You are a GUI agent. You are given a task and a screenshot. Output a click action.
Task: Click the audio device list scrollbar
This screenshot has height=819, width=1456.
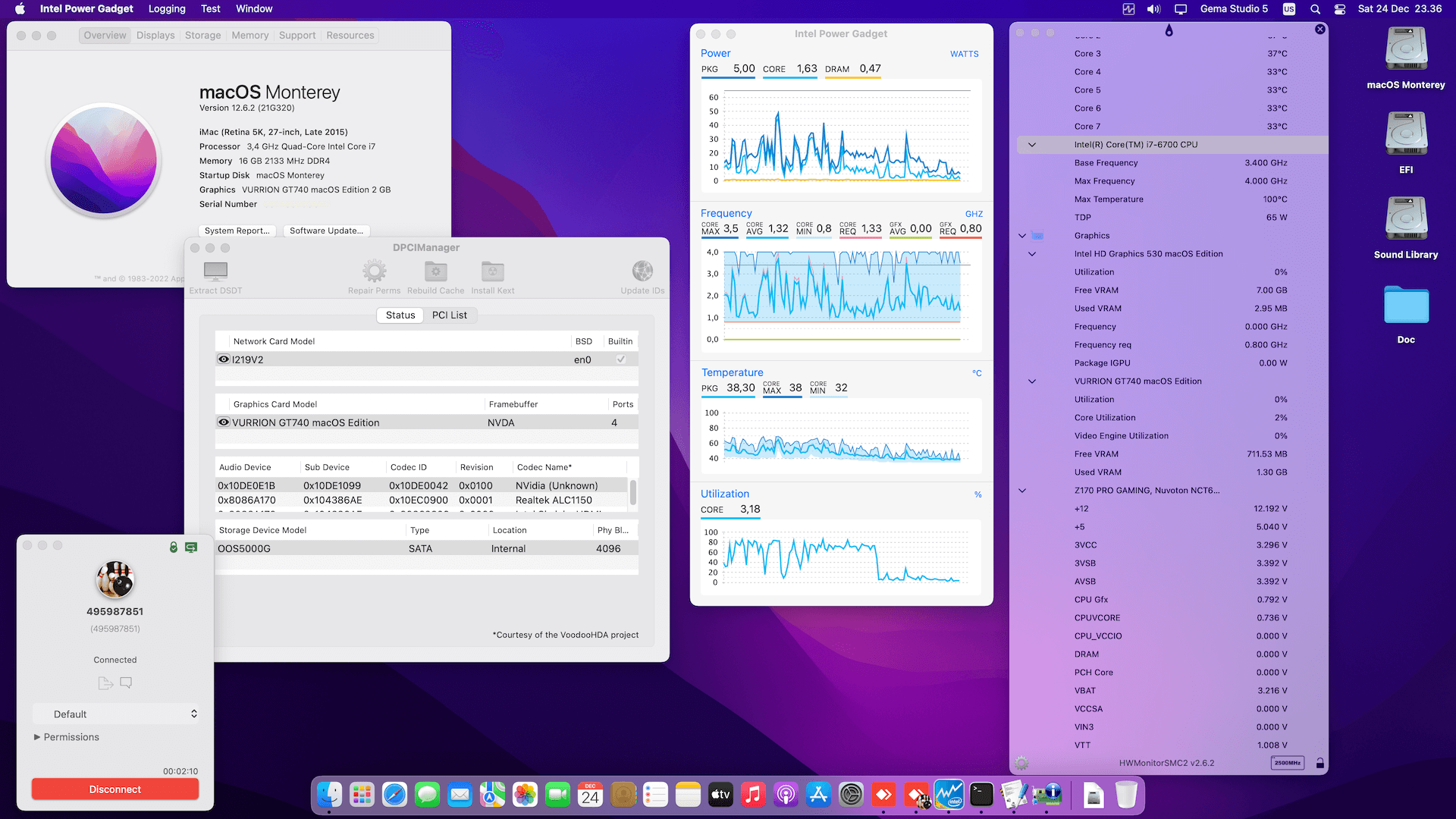click(x=633, y=493)
